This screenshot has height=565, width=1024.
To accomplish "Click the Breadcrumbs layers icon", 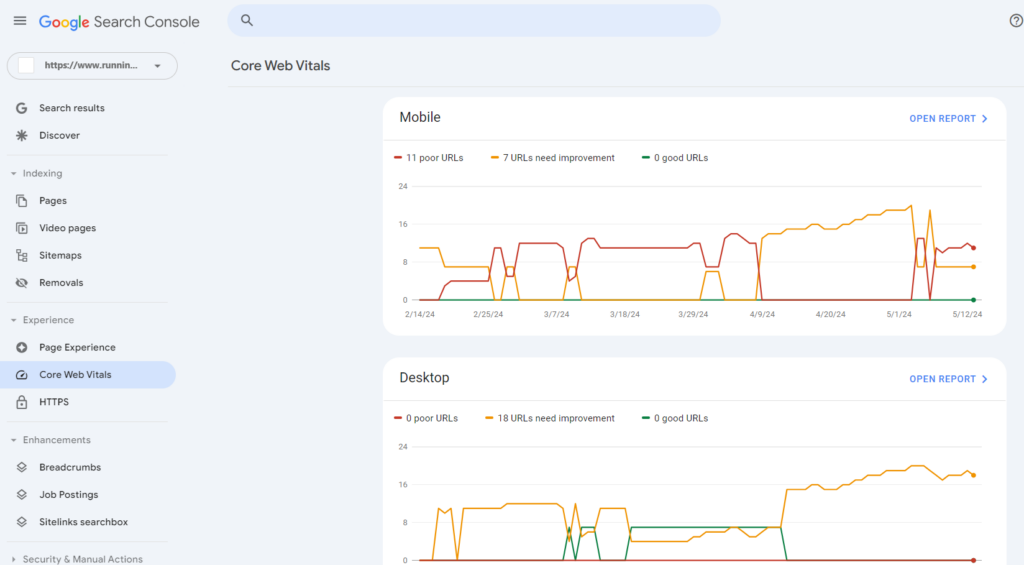I will (x=22, y=467).
